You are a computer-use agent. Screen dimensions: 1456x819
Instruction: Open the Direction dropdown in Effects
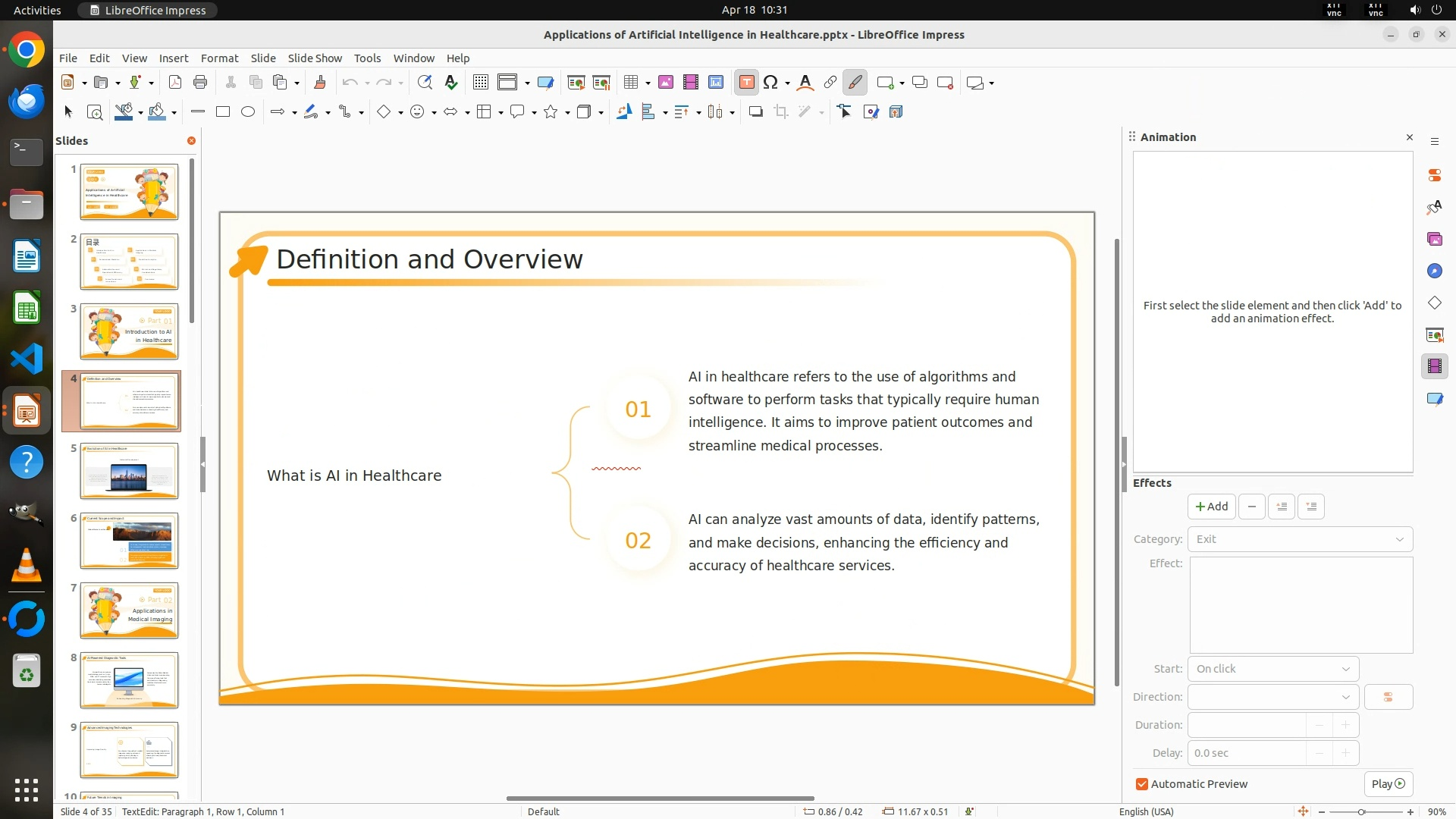click(x=1272, y=697)
